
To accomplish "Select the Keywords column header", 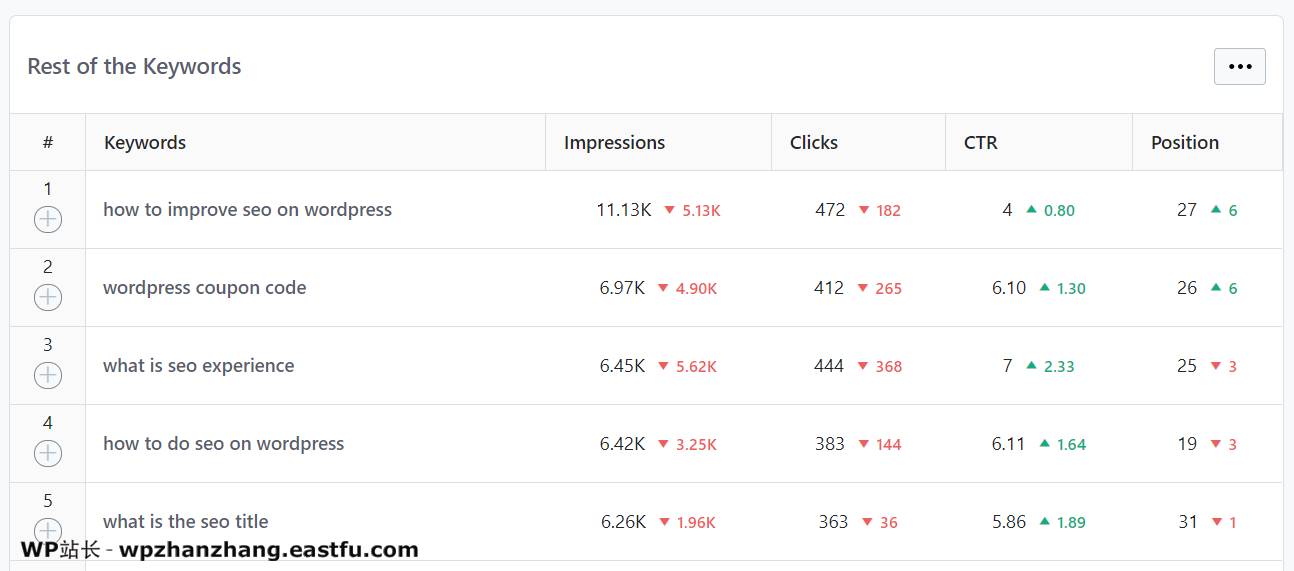I will coord(145,142).
